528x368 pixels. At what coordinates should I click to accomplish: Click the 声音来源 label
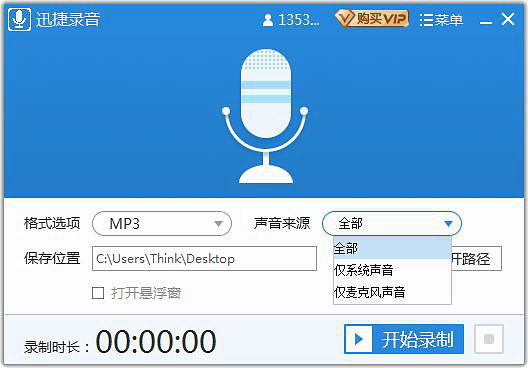click(x=282, y=223)
